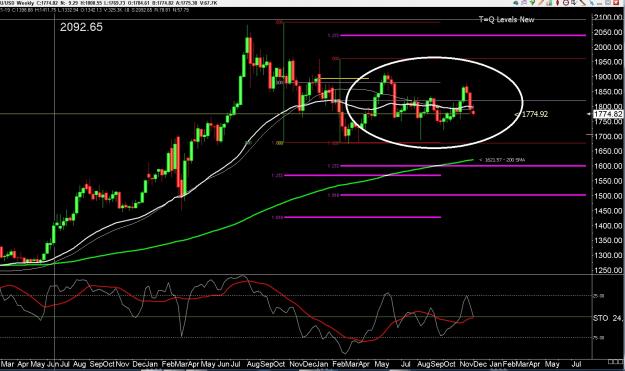Screen dimensions: 625x371
Task: Select the magenta level line at 1500
Action: 463,195
